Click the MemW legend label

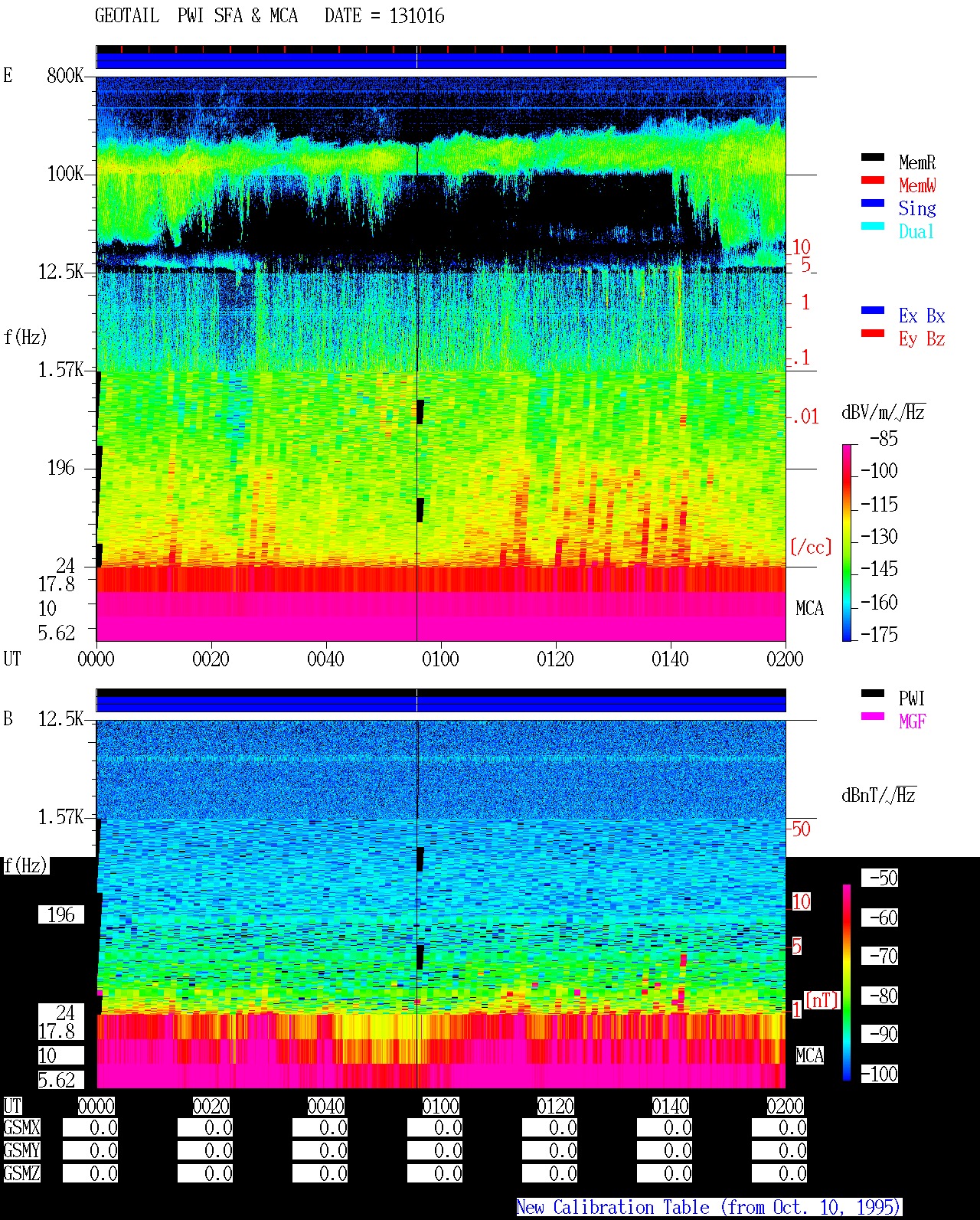tap(916, 185)
